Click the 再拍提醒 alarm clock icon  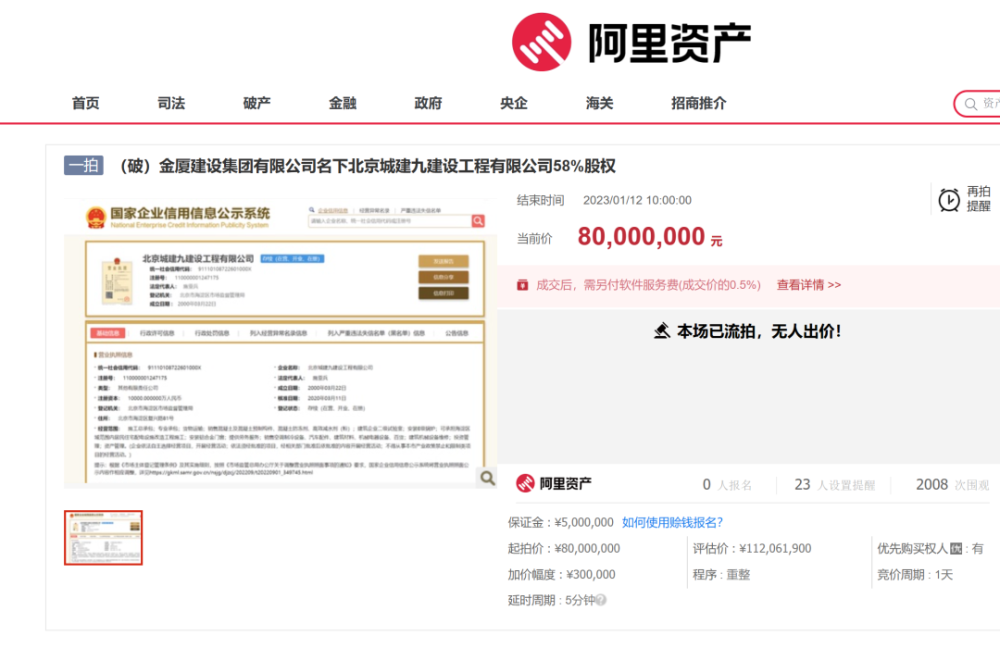pyautogui.click(x=949, y=200)
